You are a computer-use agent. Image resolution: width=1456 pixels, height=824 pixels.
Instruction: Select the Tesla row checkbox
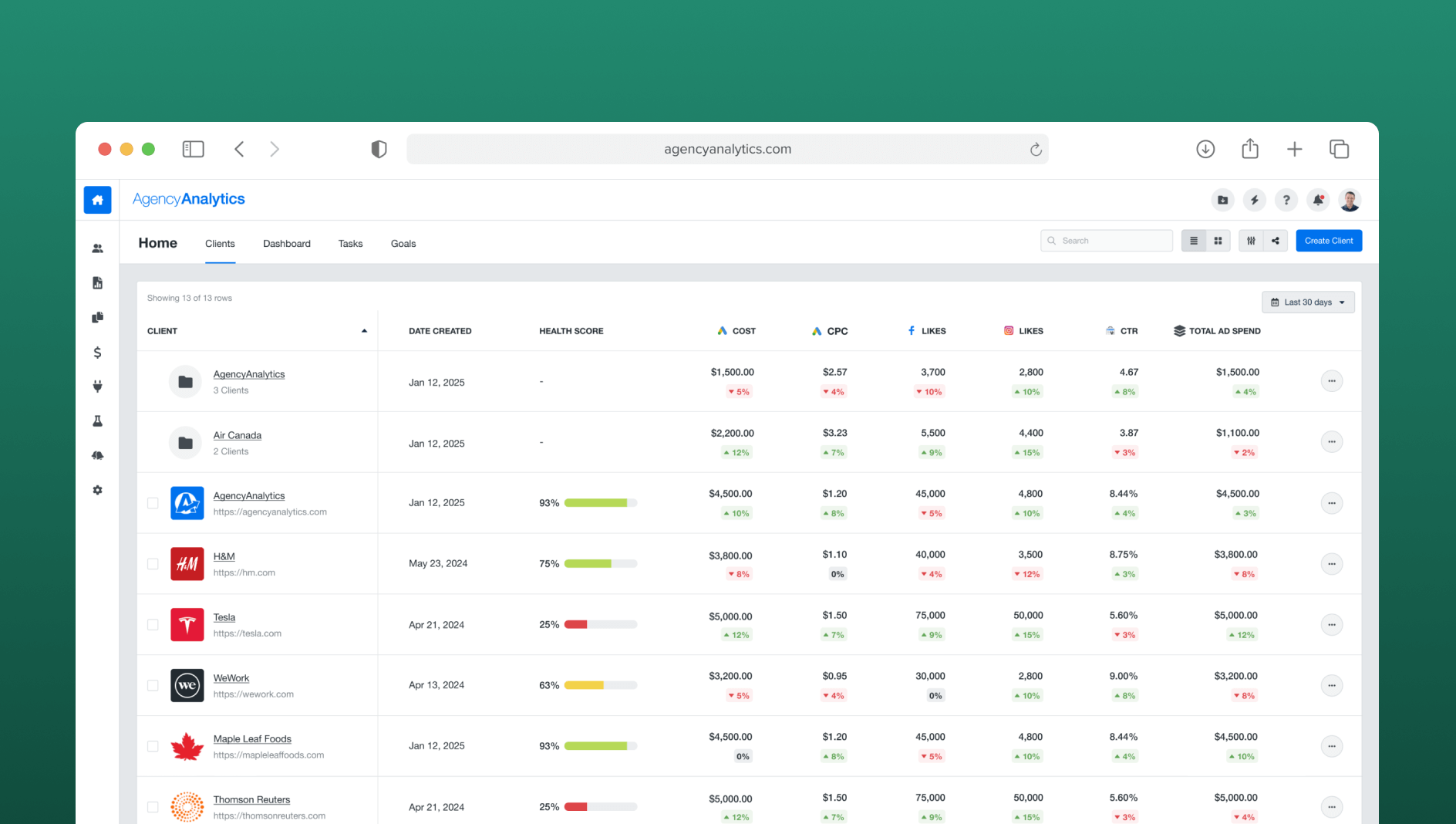[153, 625]
